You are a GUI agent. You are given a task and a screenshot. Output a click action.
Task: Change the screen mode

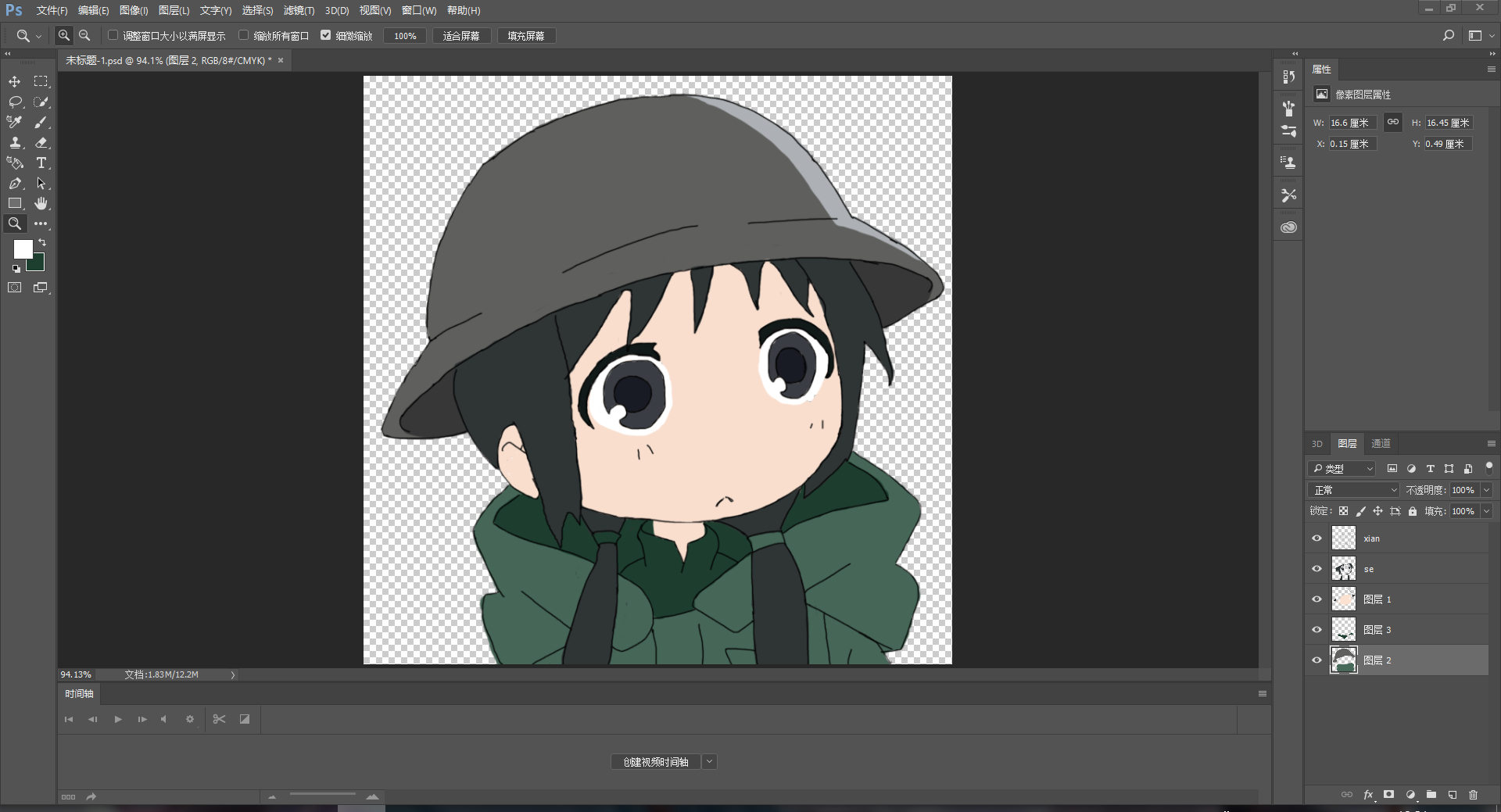pyautogui.click(x=41, y=288)
